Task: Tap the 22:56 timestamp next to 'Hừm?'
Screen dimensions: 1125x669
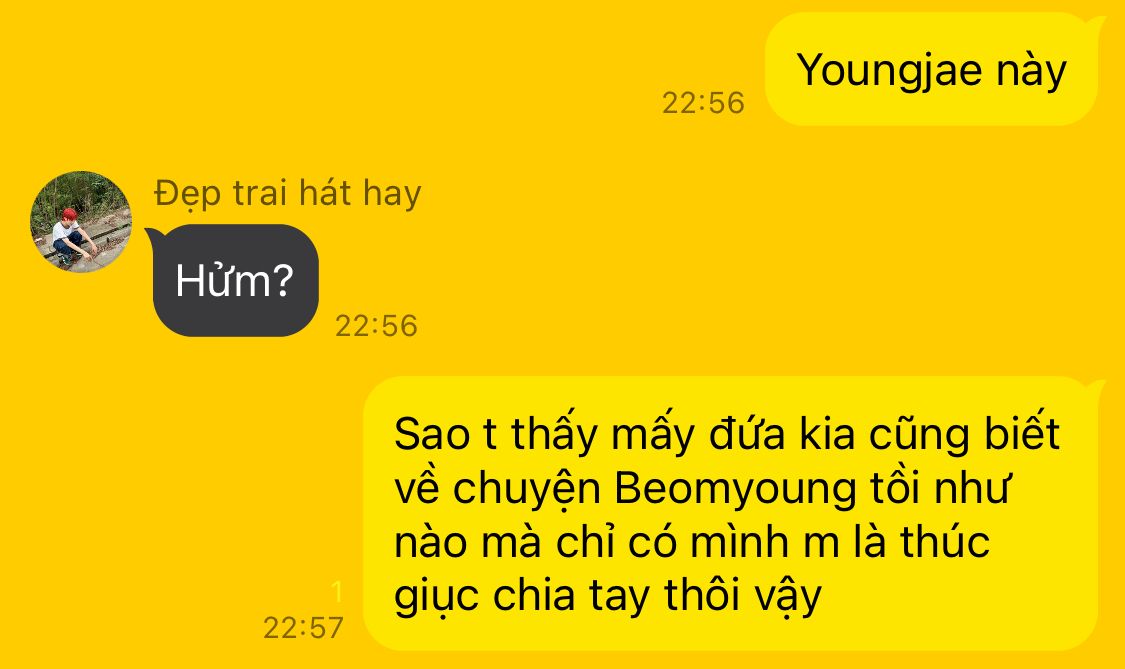Action: pyautogui.click(x=376, y=326)
